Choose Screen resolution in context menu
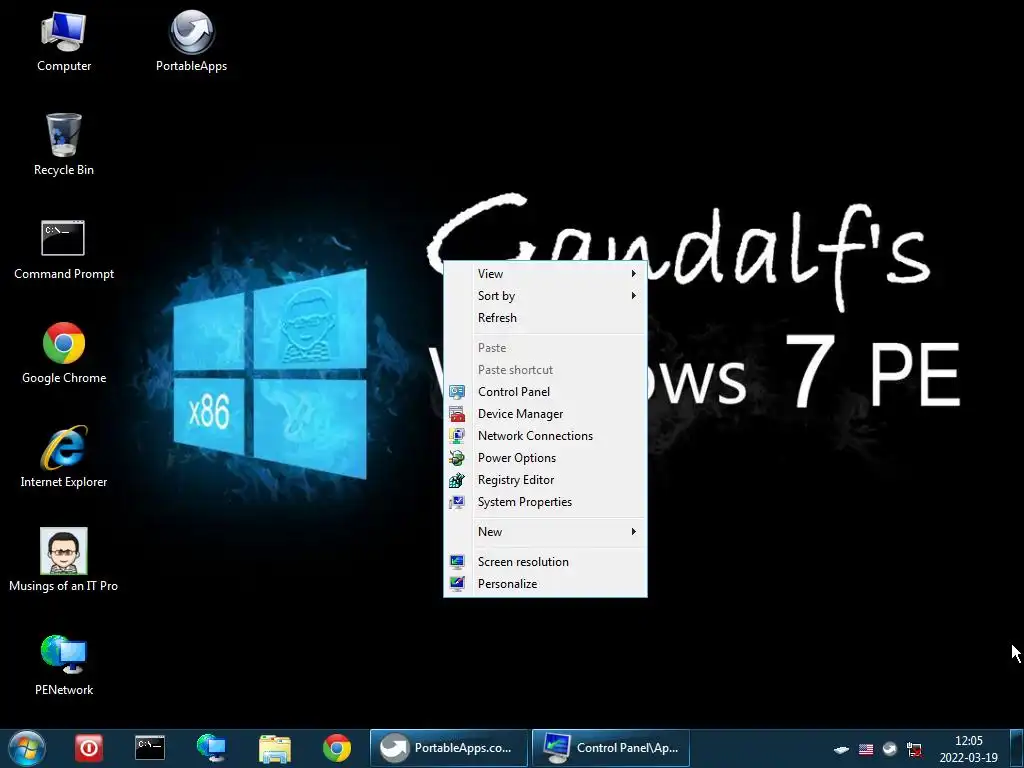The width and height of the screenshot is (1024, 768). [x=545, y=562]
